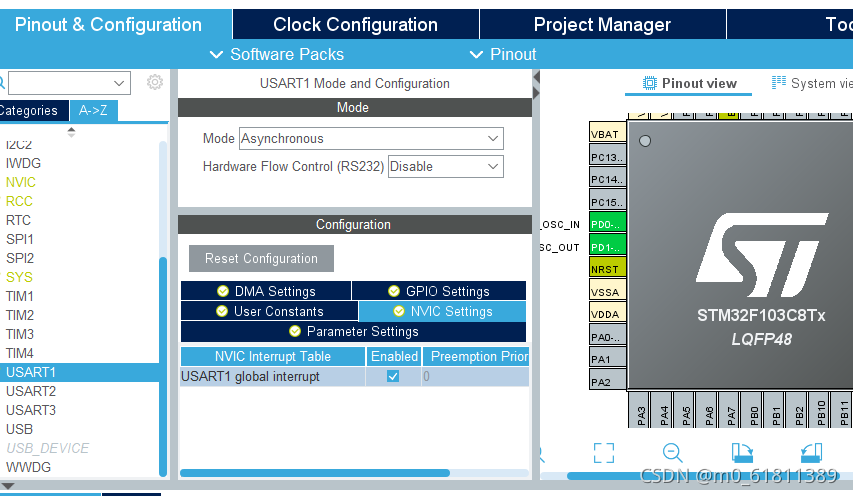Click the USART1 global interrupt row label
The width and height of the screenshot is (853, 496).
point(250,376)
